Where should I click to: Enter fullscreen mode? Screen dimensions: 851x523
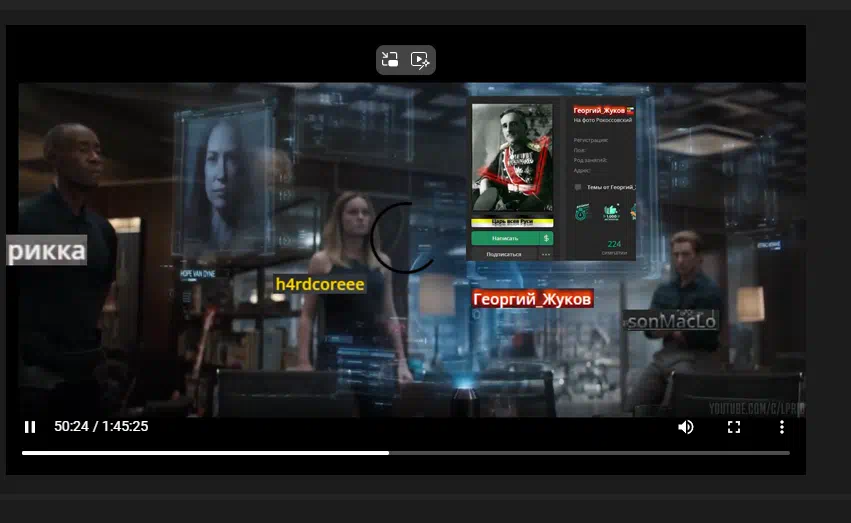[x=734, y=427]
